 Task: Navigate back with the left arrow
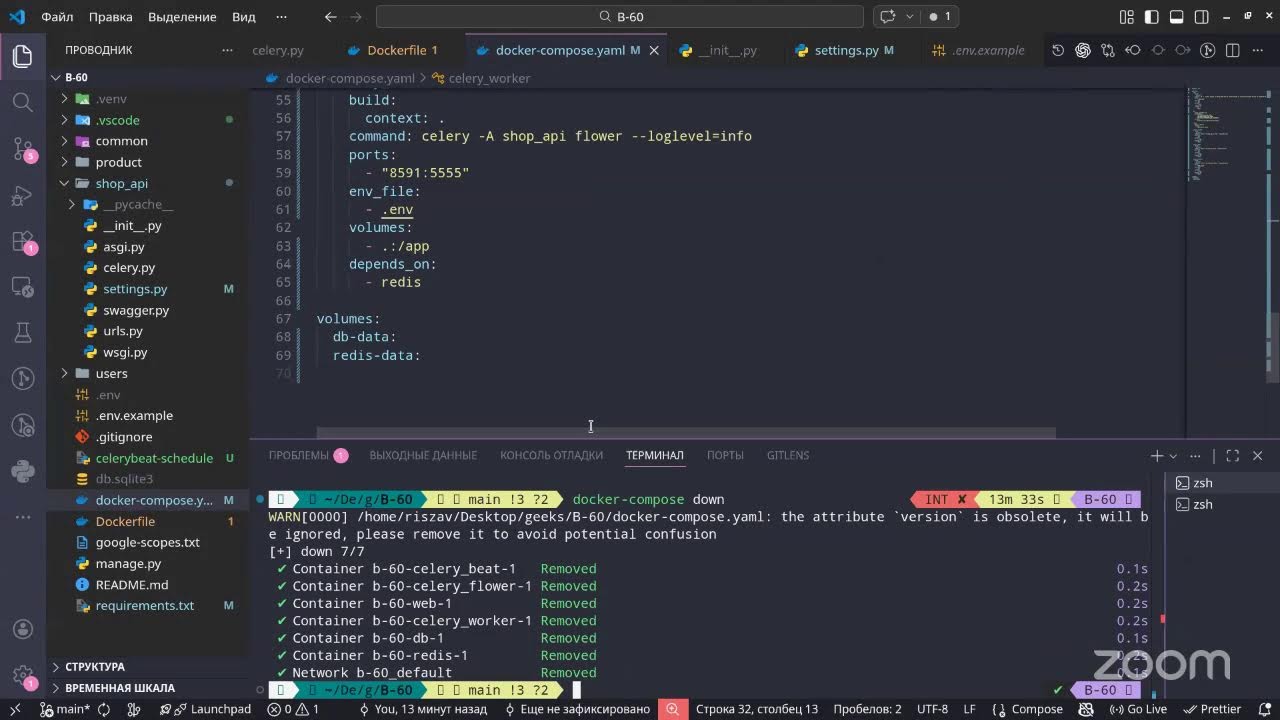331,16
